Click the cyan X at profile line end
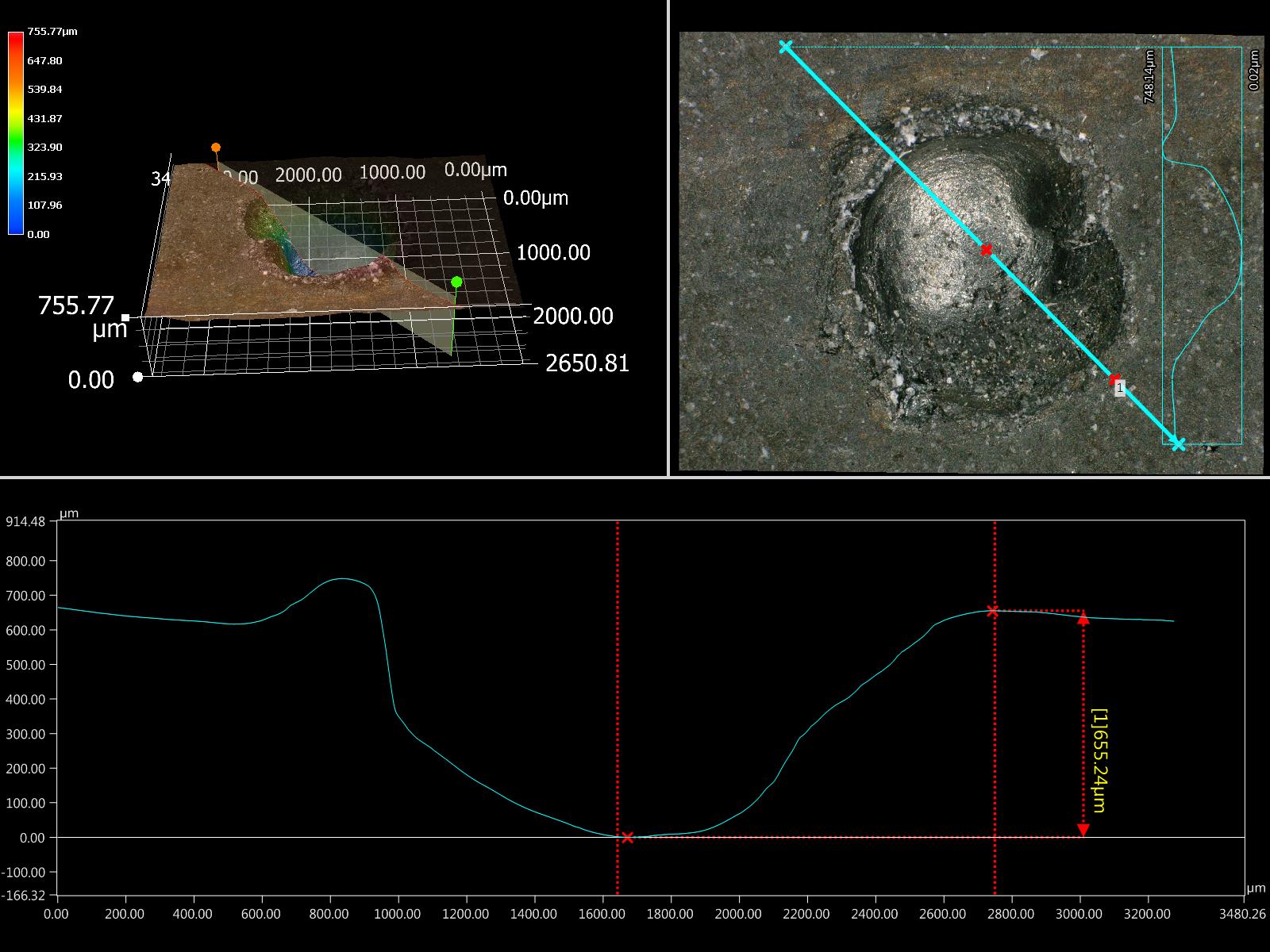1270x952 pixels. point(1178,444)
